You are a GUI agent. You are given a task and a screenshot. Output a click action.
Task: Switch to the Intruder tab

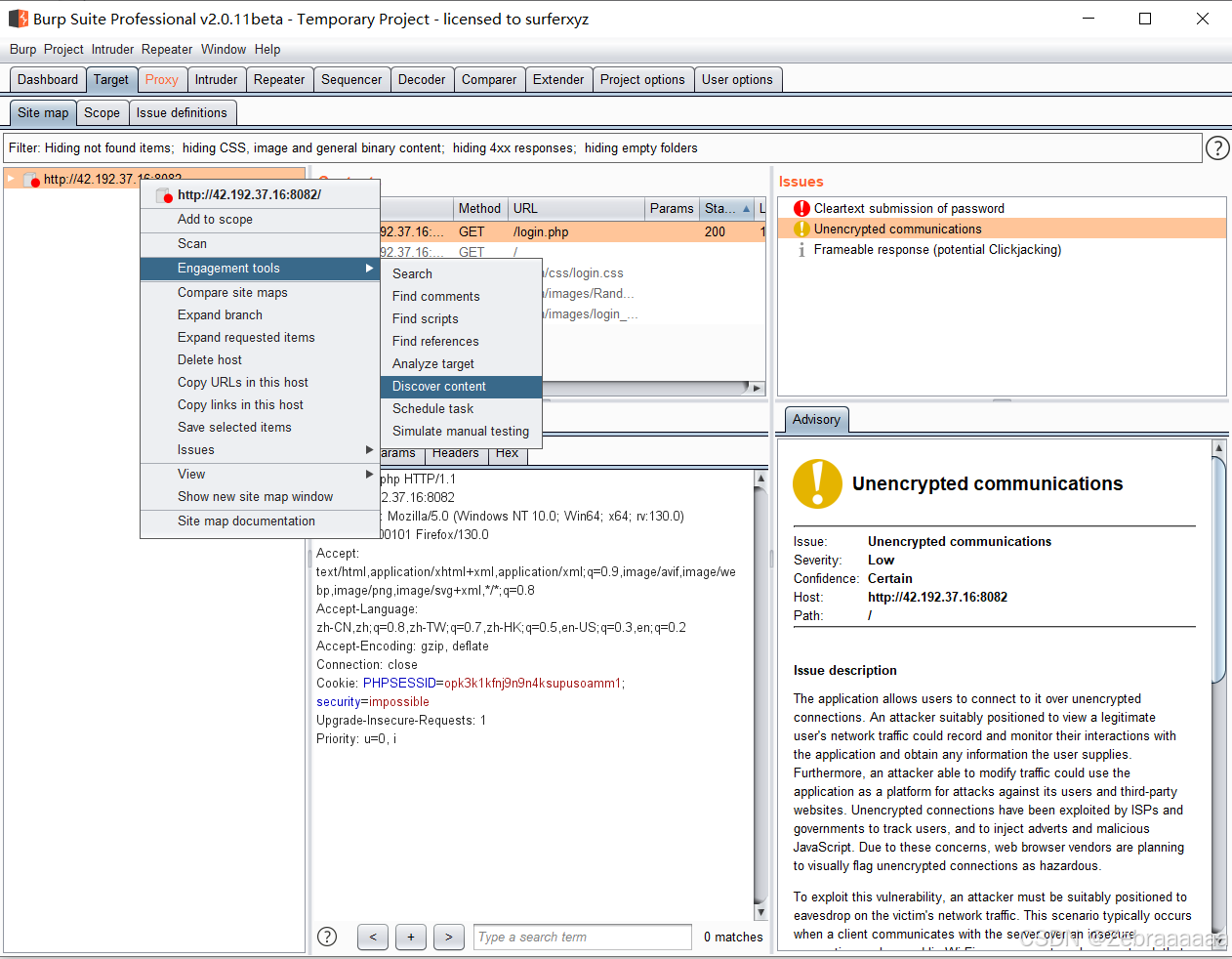click(216, 80)
